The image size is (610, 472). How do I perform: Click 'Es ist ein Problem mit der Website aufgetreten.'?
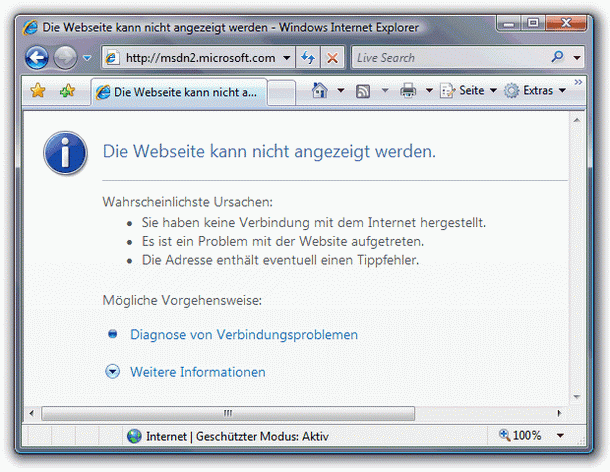pyautogui.click(x=283, y=241)
